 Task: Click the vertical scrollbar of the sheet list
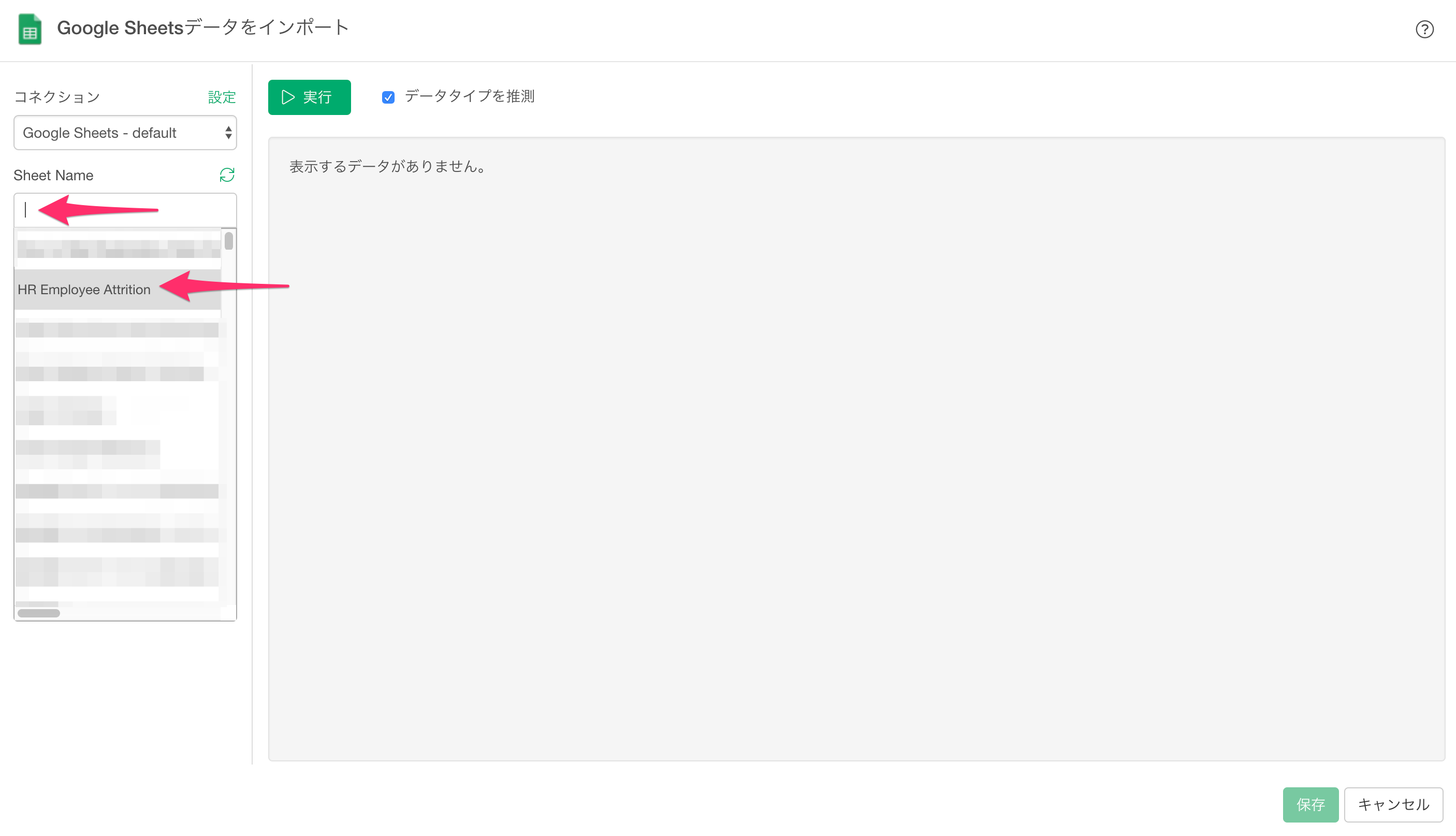(x=229, y=240)
